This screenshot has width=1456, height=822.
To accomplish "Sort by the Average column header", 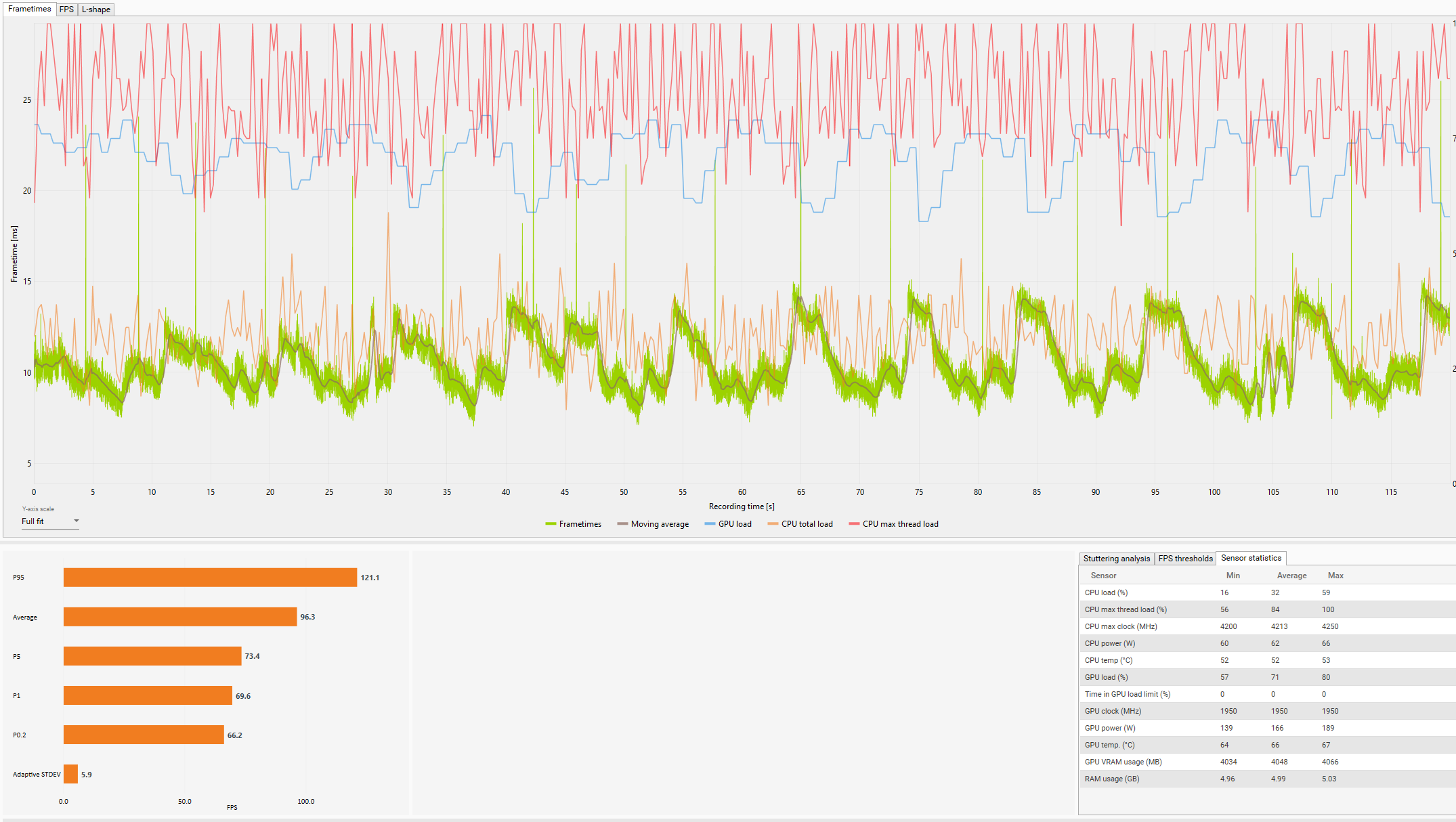I will click(1291, 576).
